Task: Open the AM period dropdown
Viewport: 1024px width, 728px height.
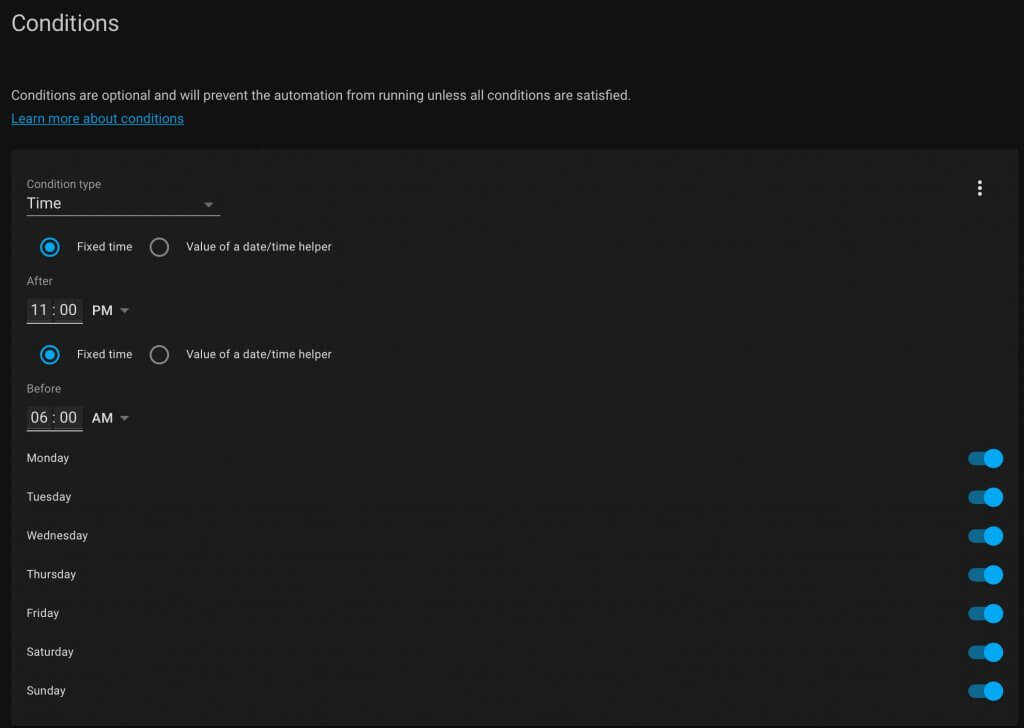Action: [110, 418]
